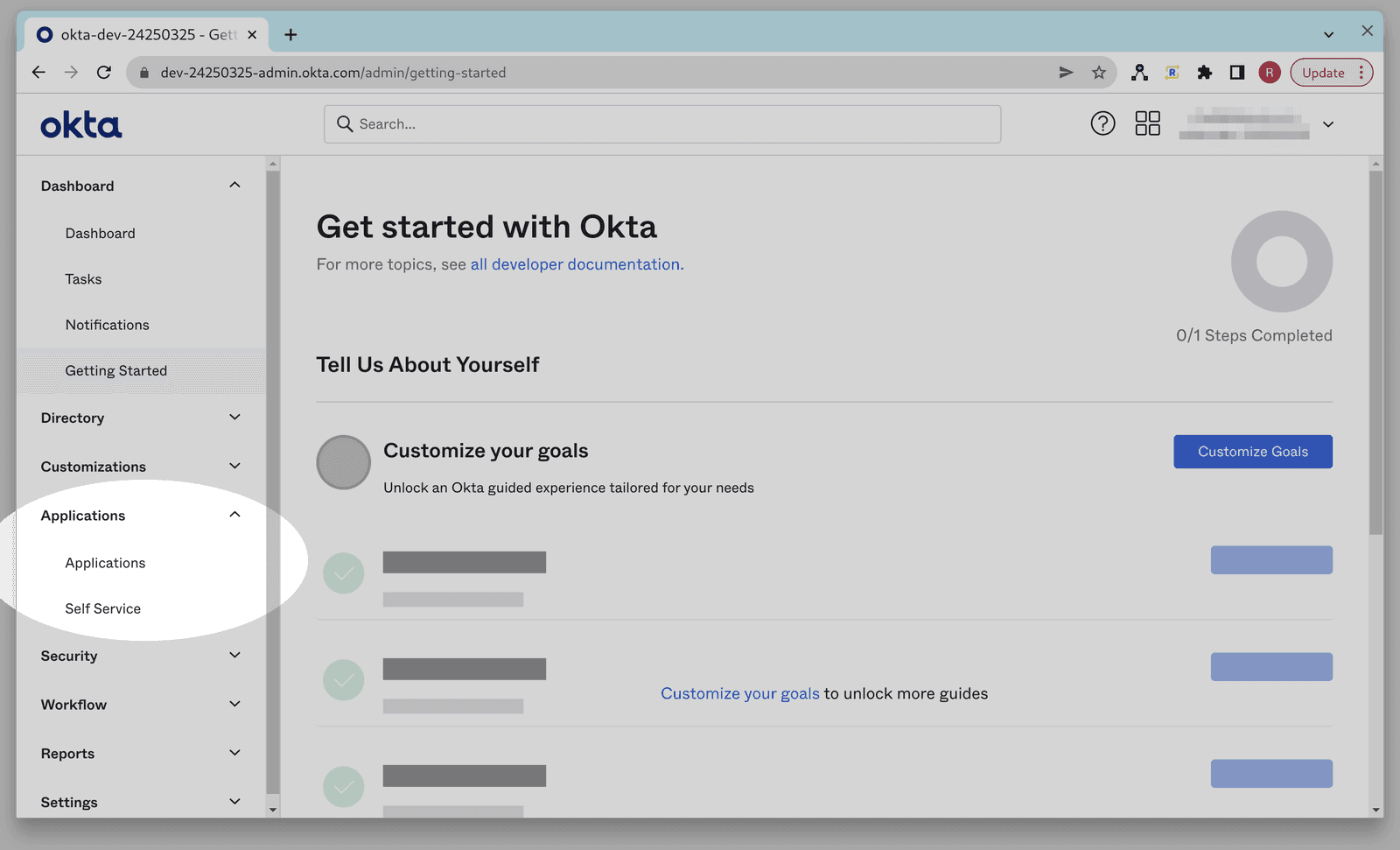
Task: Expand the Security section
Action: [234, 655]
